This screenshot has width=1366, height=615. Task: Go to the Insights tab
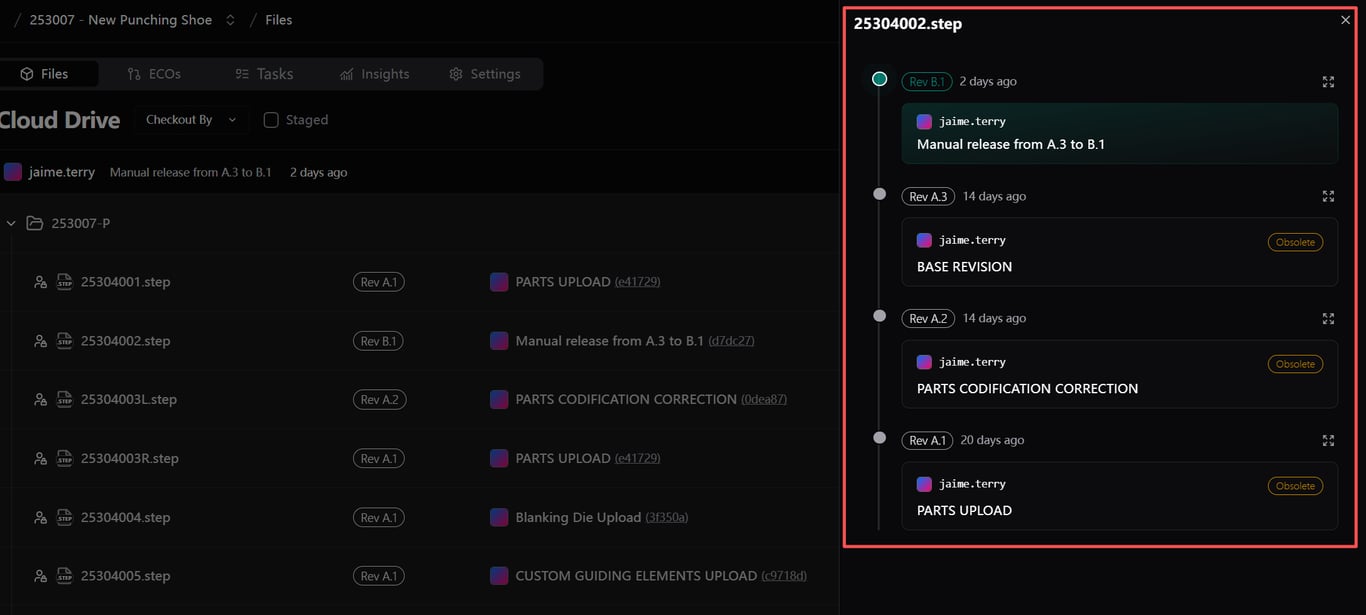coord(374,74)
